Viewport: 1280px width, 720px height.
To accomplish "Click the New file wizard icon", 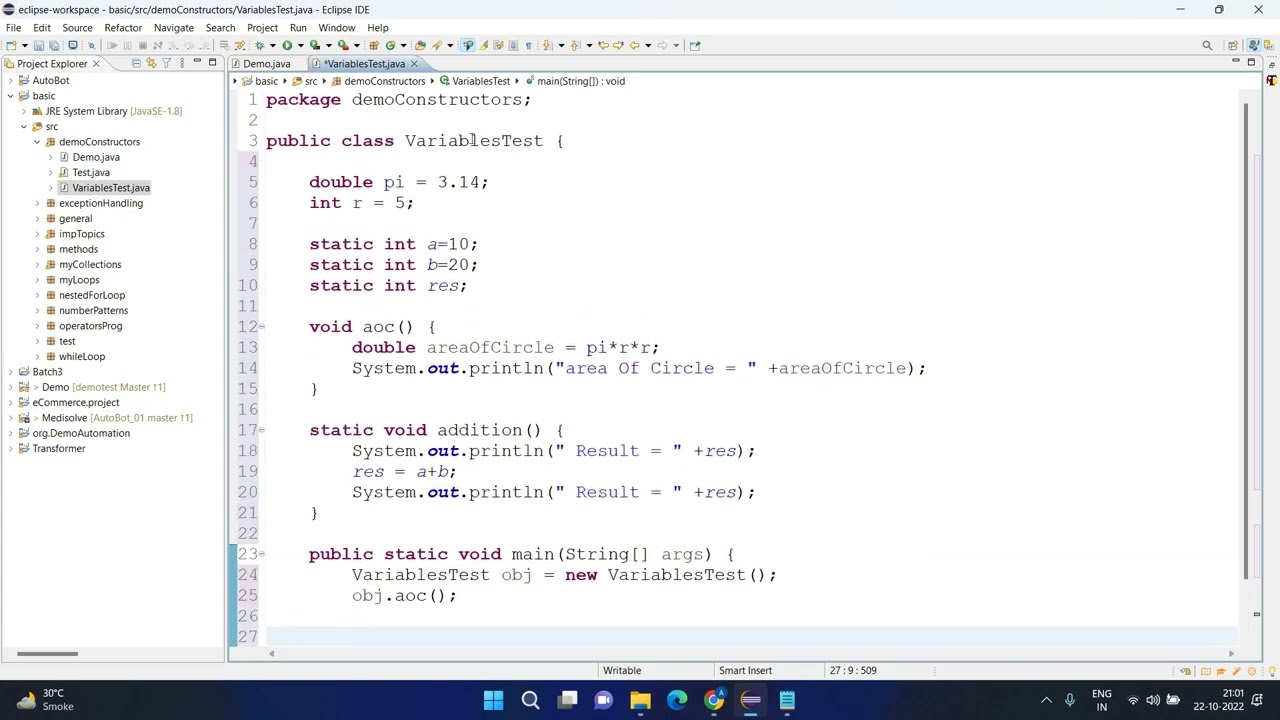I will click(11, 45).
